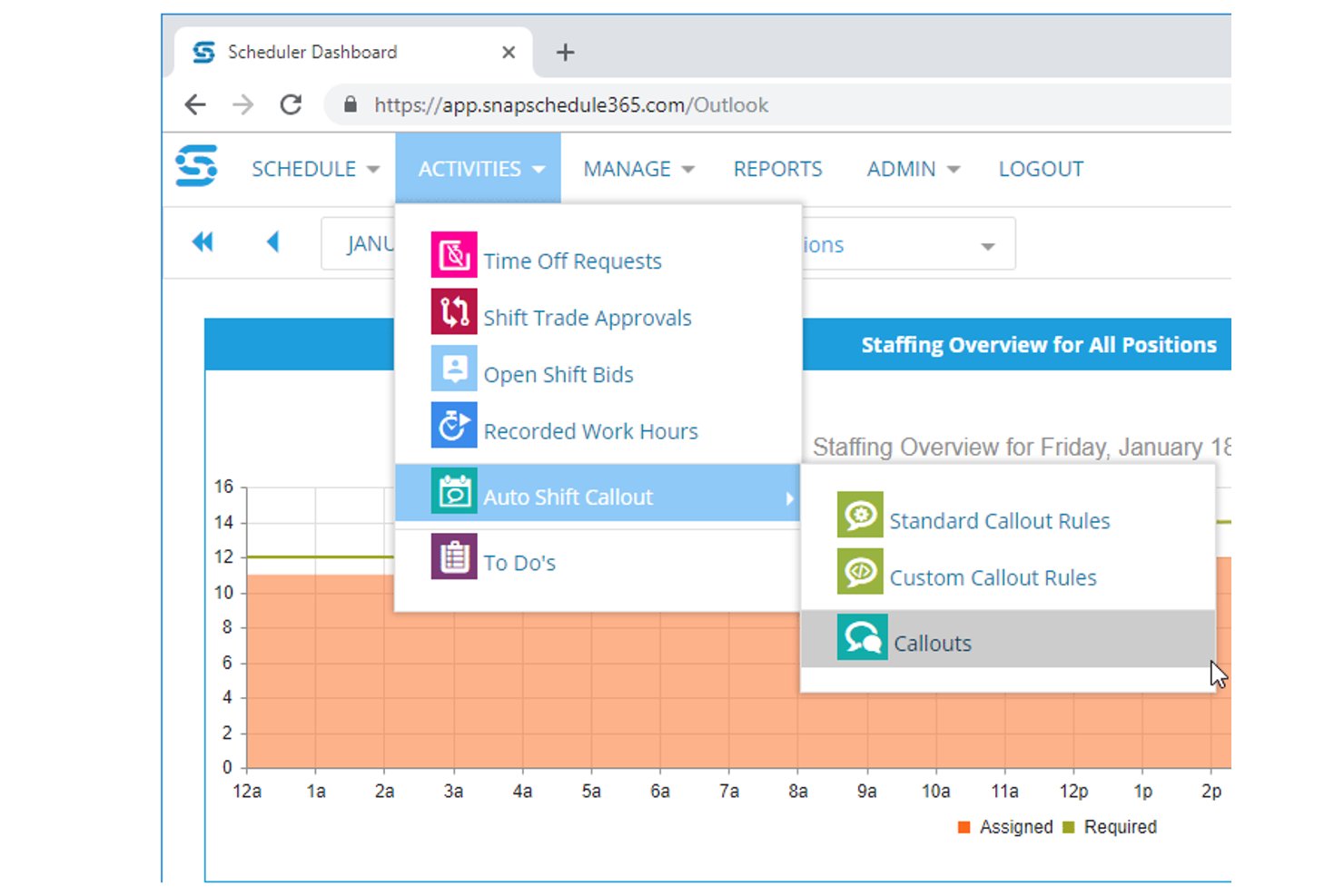Screen dimensions: 1344x896
Task: Reload the page
Action: click(291, 104)
